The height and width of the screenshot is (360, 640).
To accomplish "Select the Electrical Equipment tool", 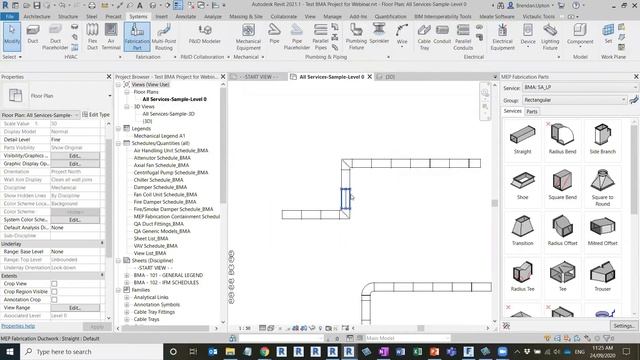I will click(502, 37).
